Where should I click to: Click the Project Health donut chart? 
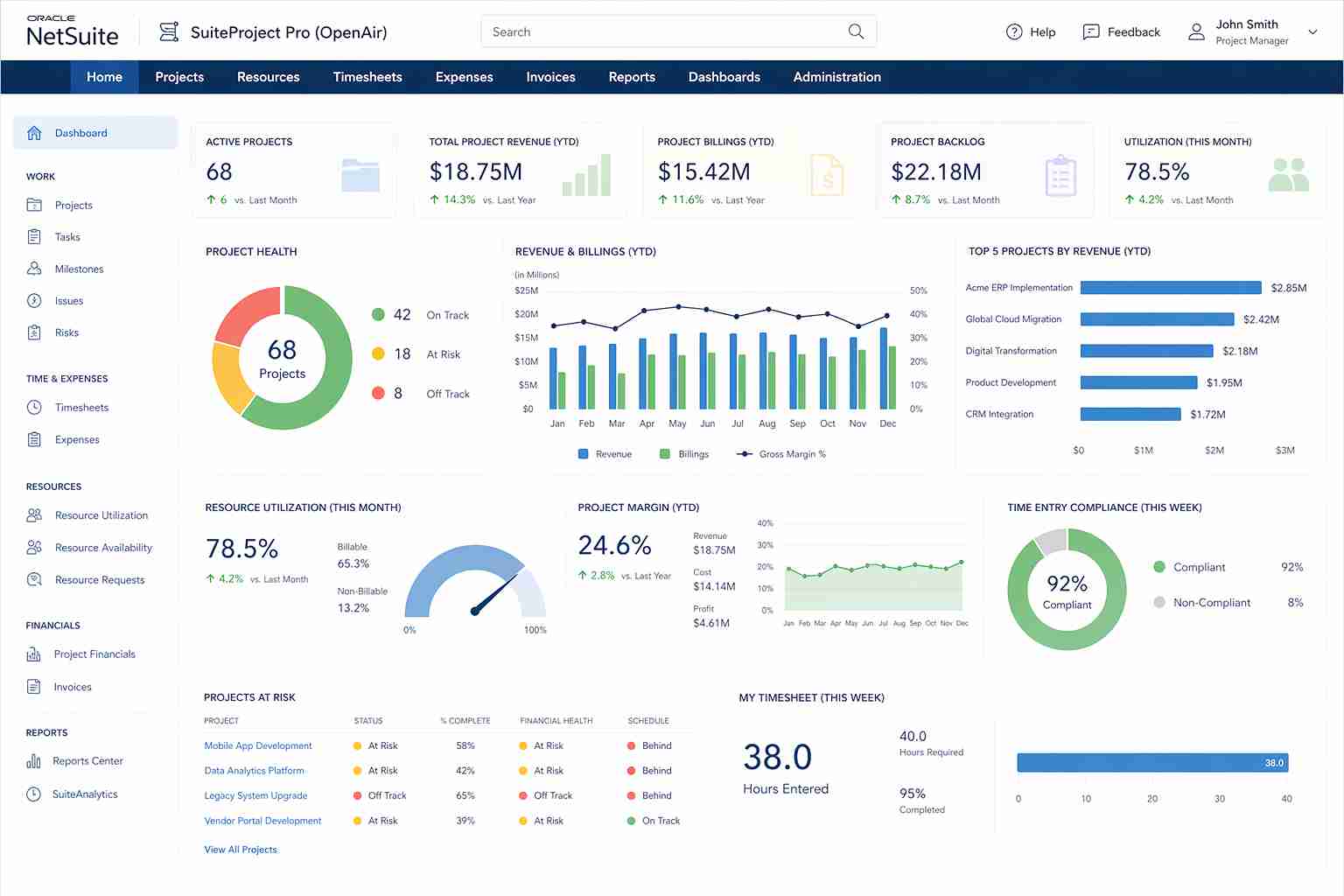click(x=282, y=358)
